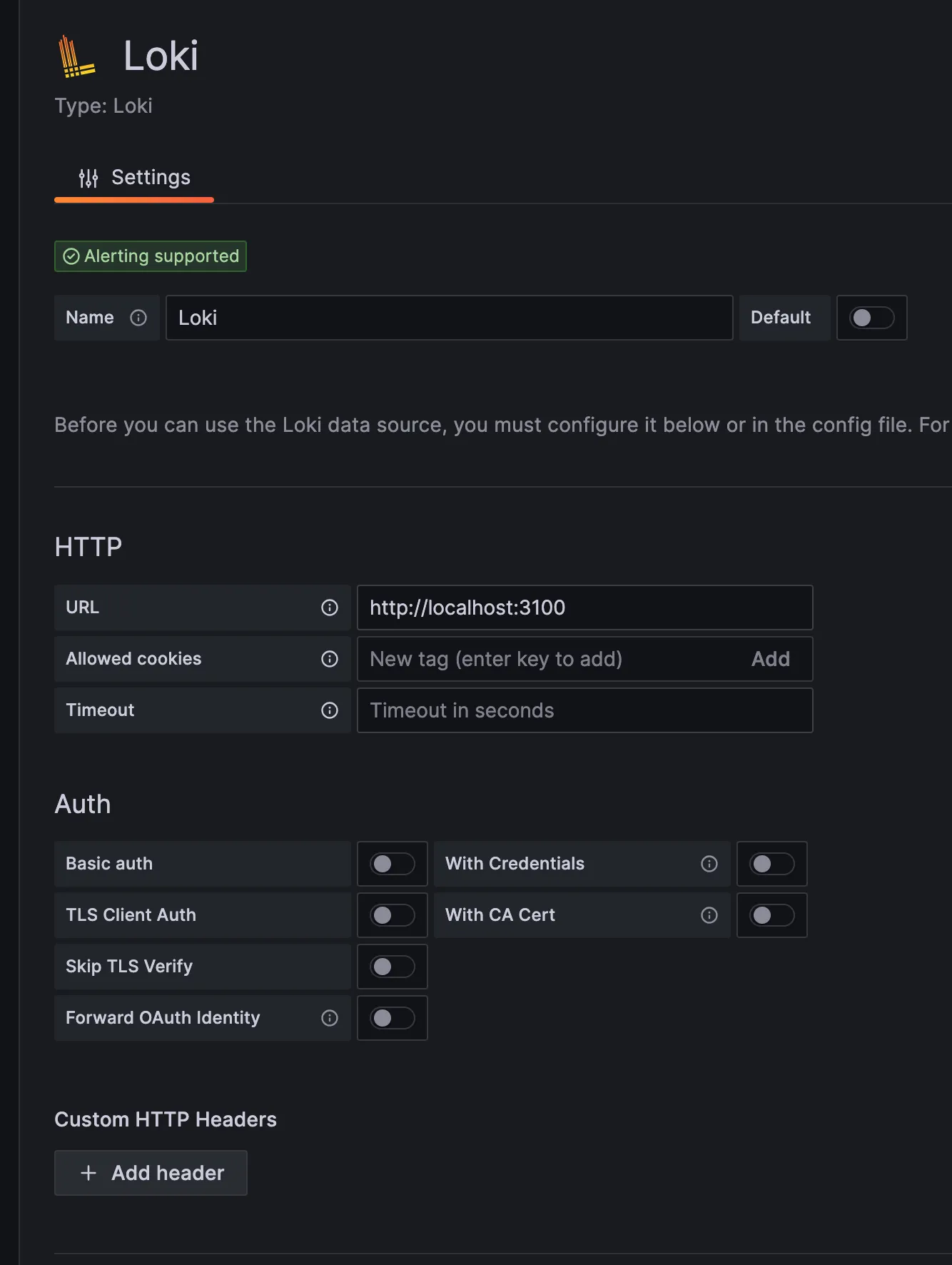Click the 'Before you can use' description text
Screen dimensions: 952x1265
(502, 425)
